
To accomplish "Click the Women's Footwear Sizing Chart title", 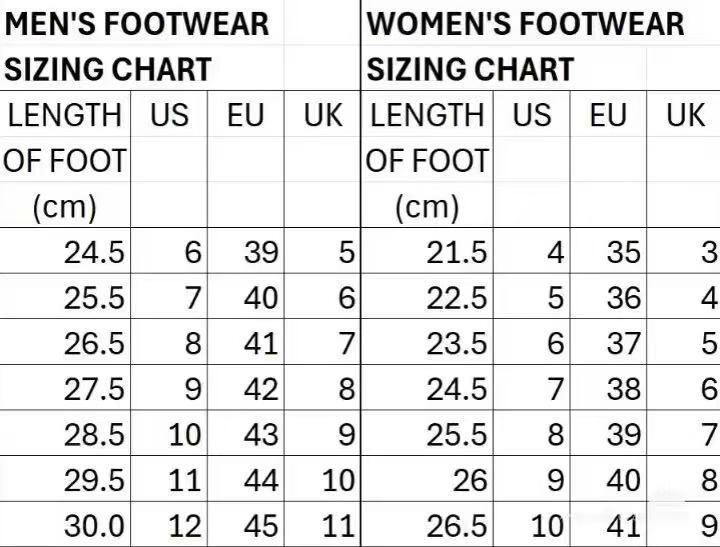I will click(526, 46).
